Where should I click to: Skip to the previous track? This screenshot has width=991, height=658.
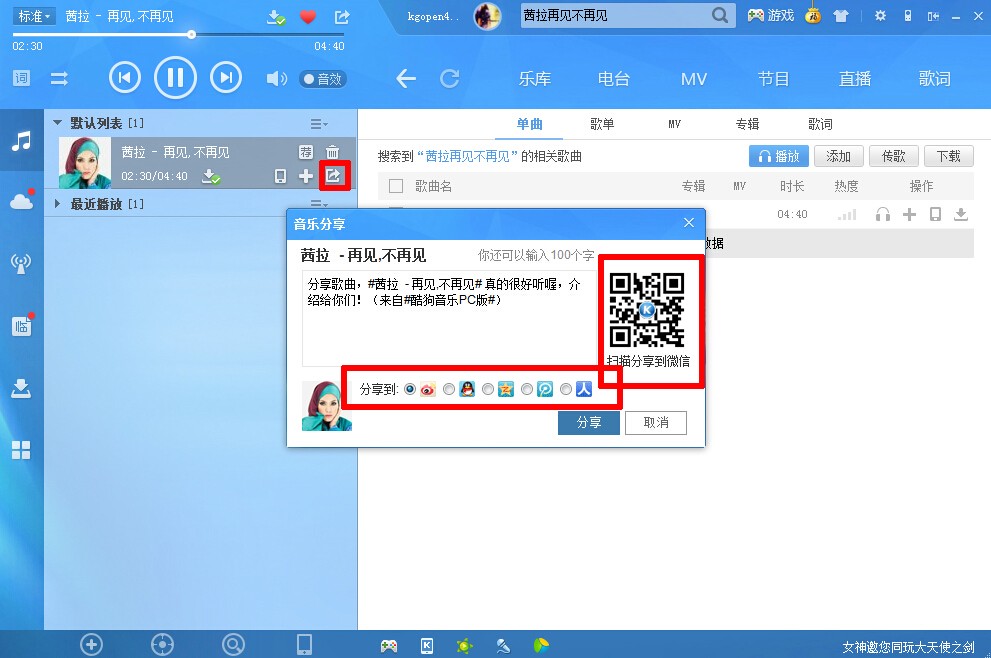pyautogui.click(x=125, y=78)
